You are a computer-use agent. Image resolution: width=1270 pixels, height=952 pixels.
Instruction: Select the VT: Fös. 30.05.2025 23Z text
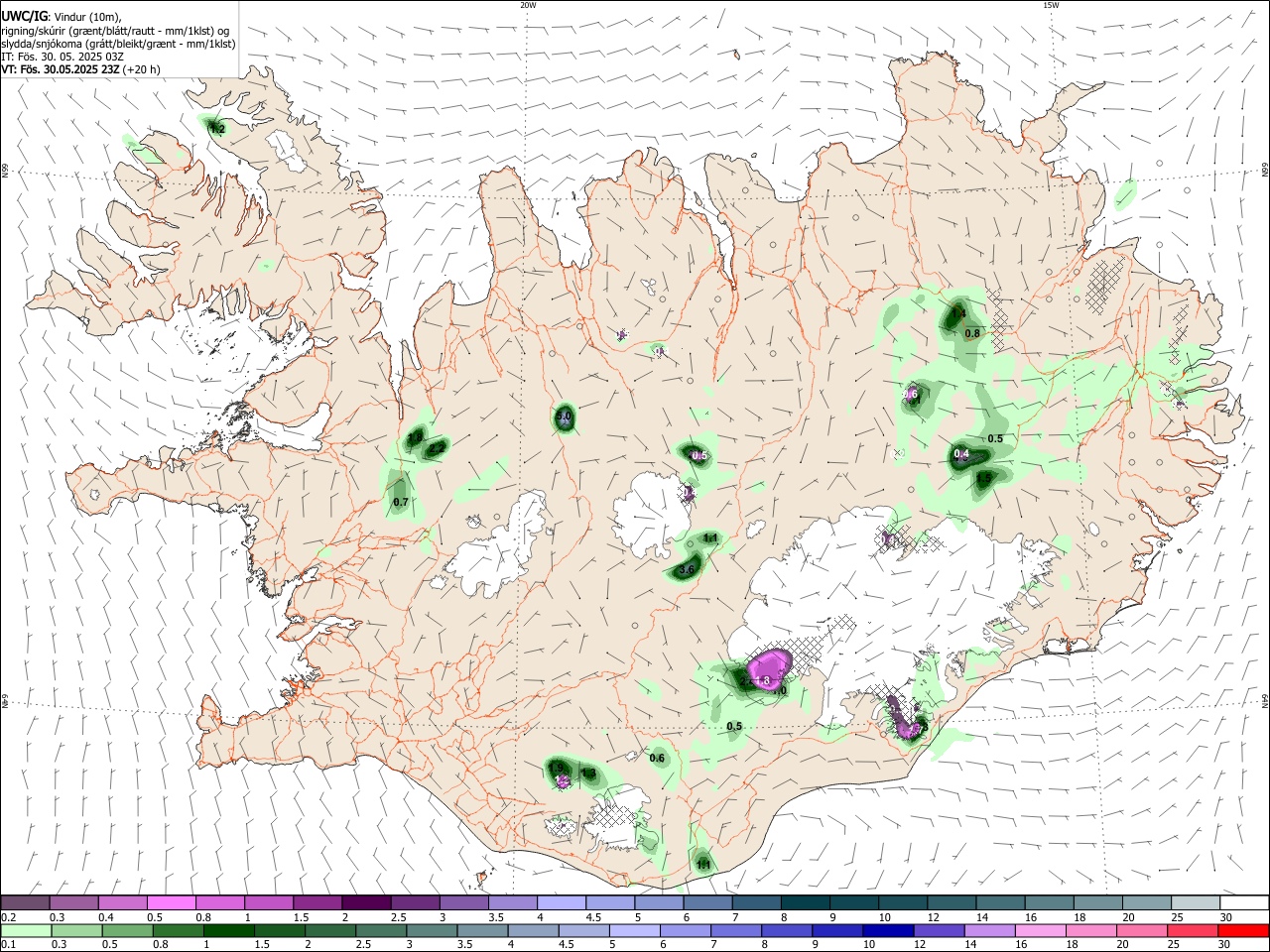(61, 69)
